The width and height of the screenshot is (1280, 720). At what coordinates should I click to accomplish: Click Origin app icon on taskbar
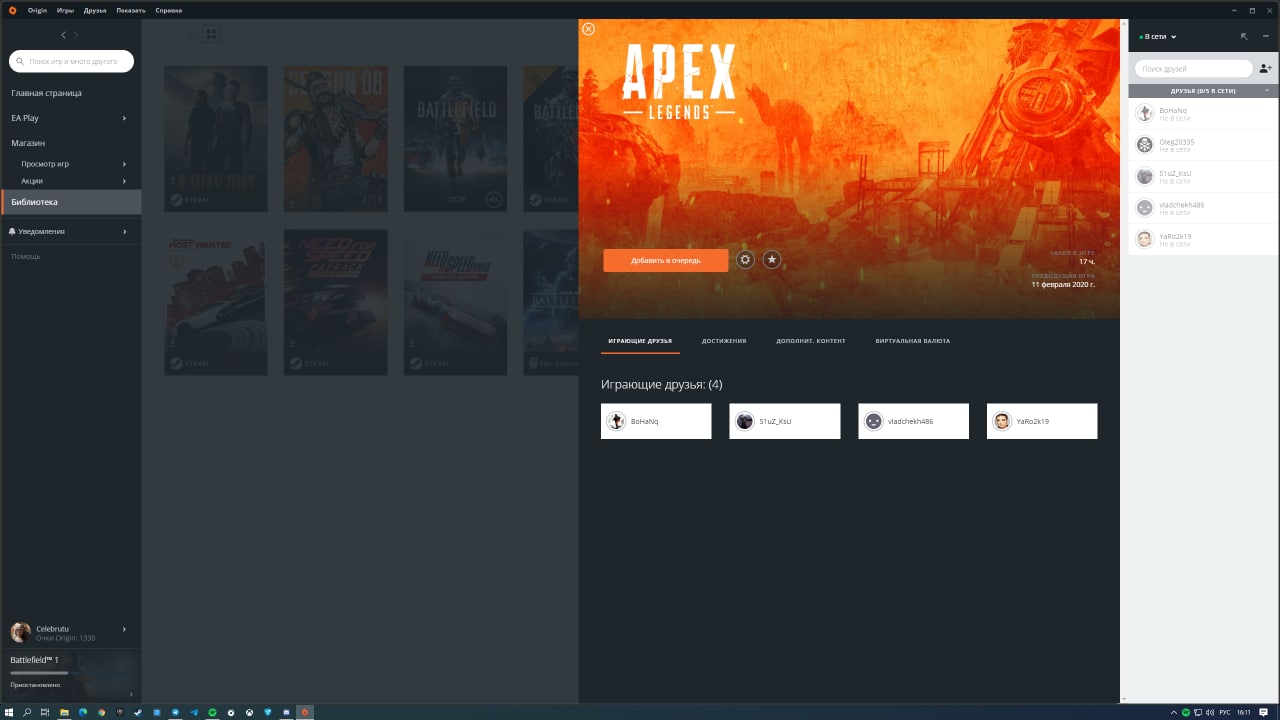point(305,712)
